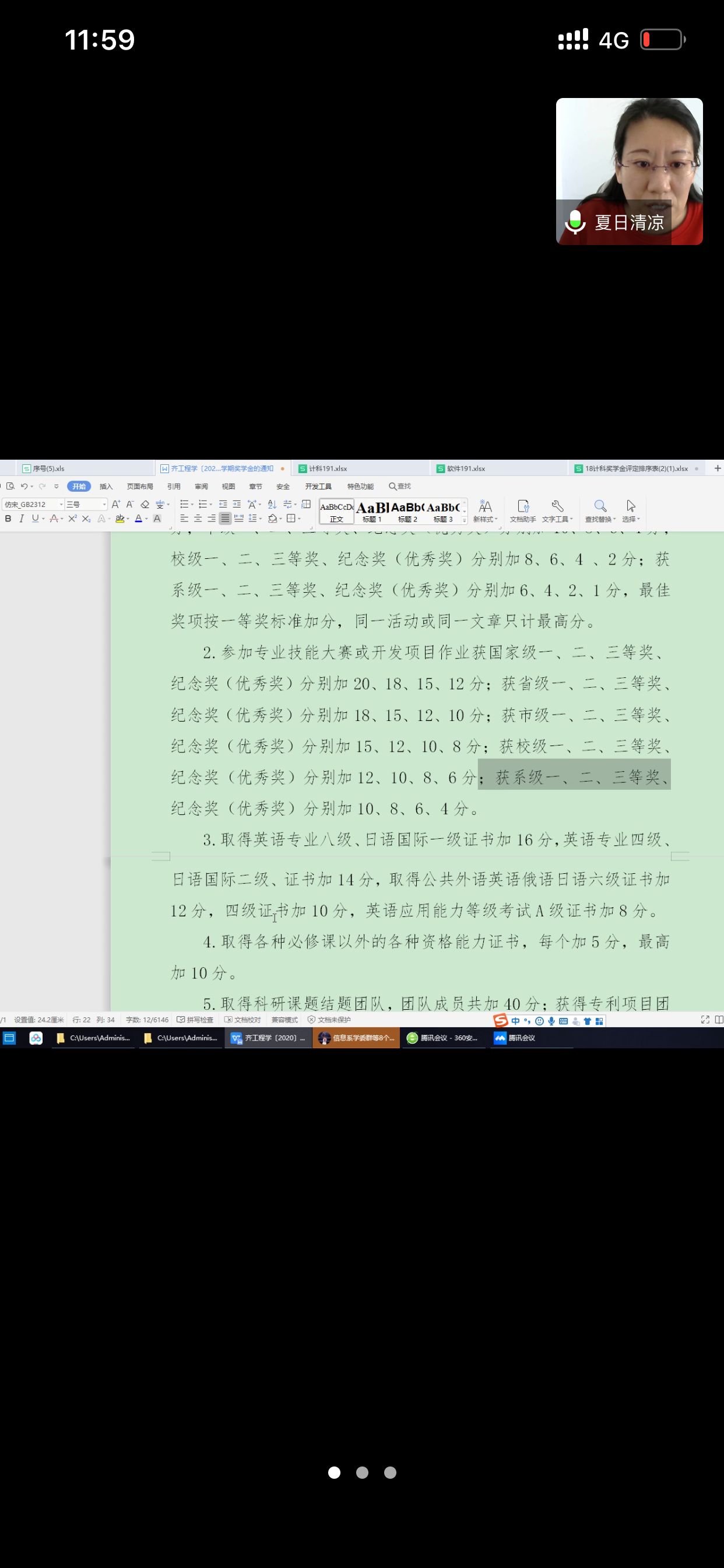
Task: Click the sort icon in paragraph tools
Action: pyautogui.click(x=272, y=504)
